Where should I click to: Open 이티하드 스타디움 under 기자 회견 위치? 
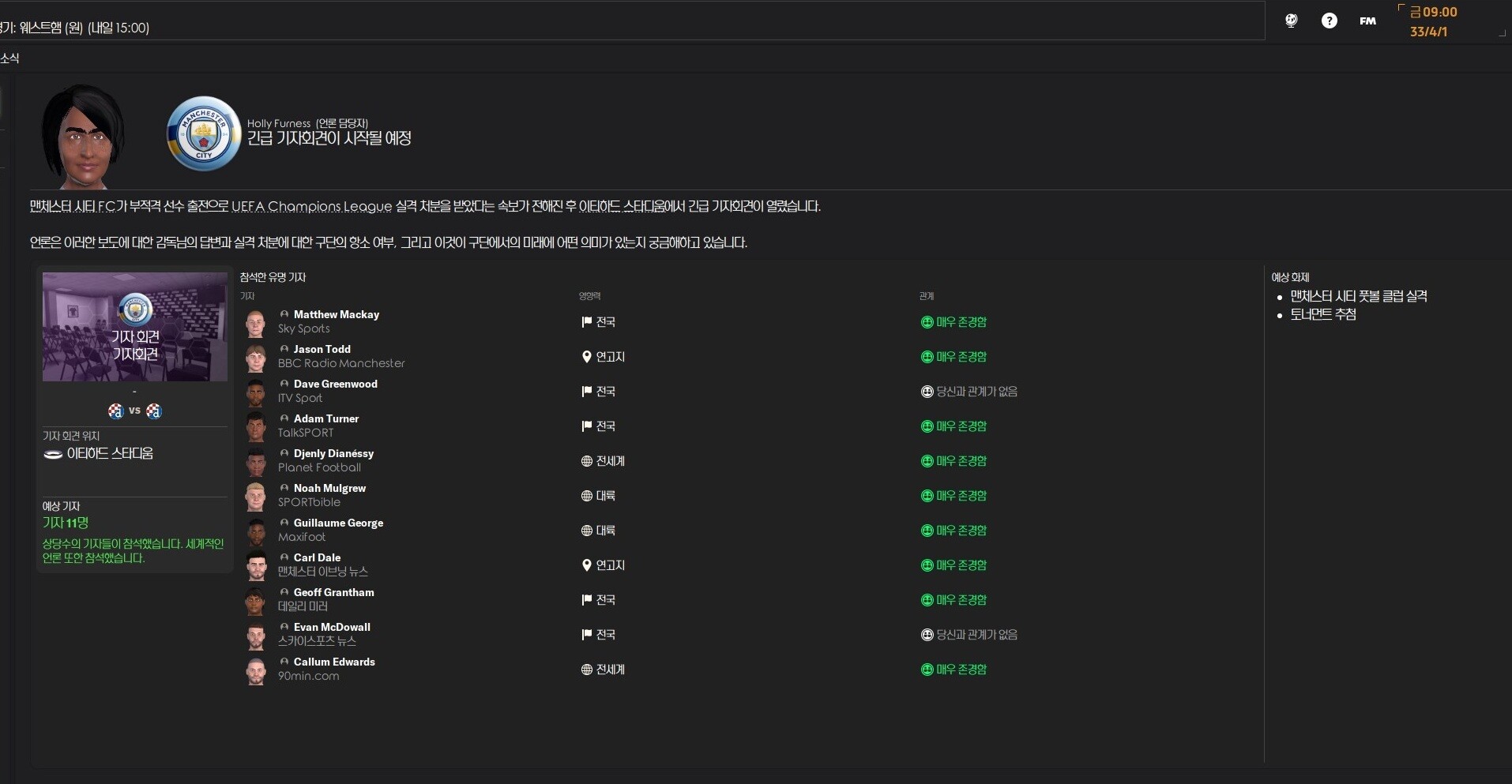click(x=110, y=454)
